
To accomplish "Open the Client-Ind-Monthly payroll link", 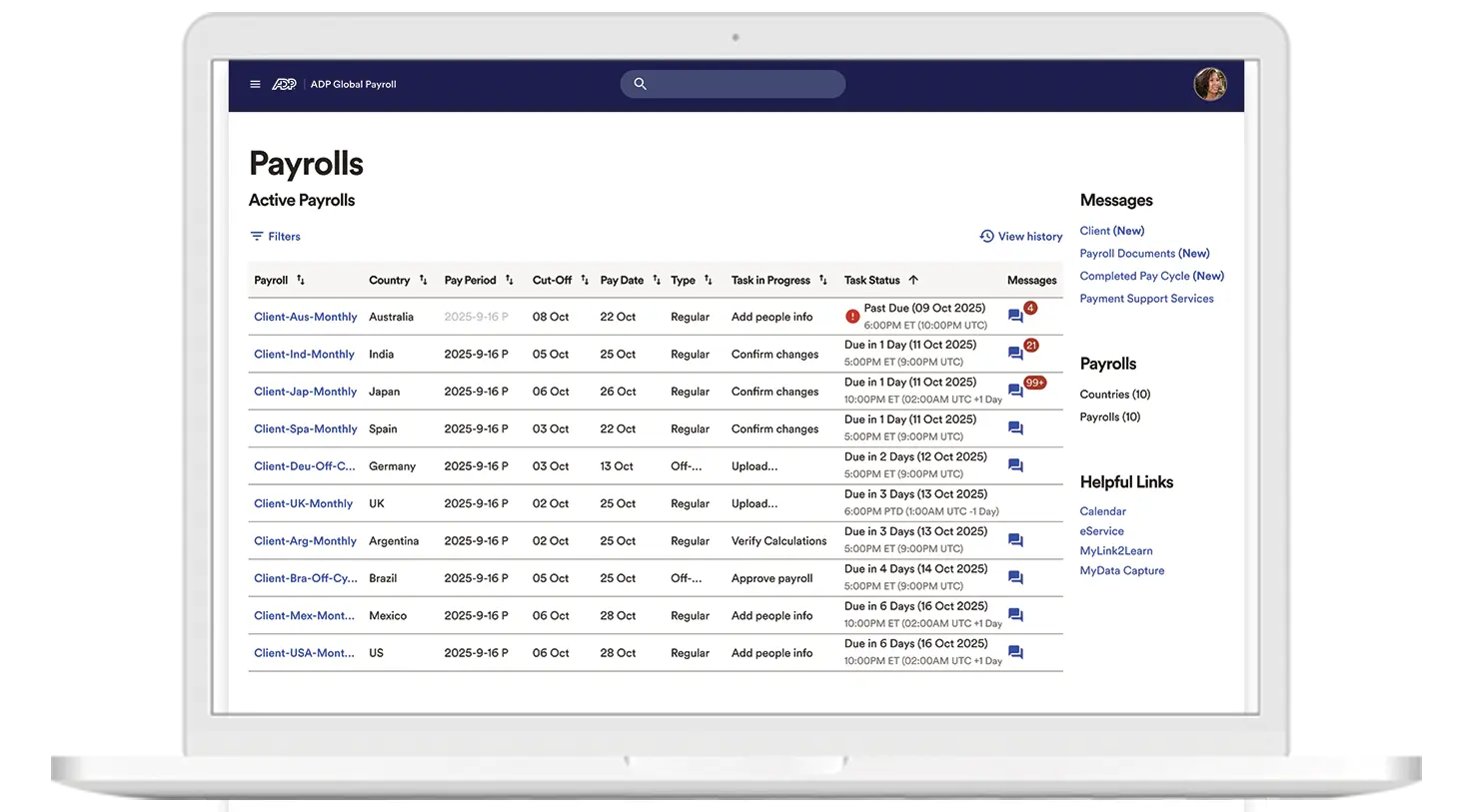I will tap(304, 355).
